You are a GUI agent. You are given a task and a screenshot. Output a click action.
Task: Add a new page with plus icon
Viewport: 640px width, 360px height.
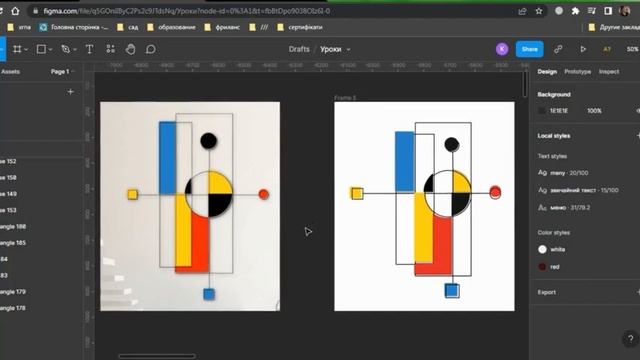click(x=70, y=92)
